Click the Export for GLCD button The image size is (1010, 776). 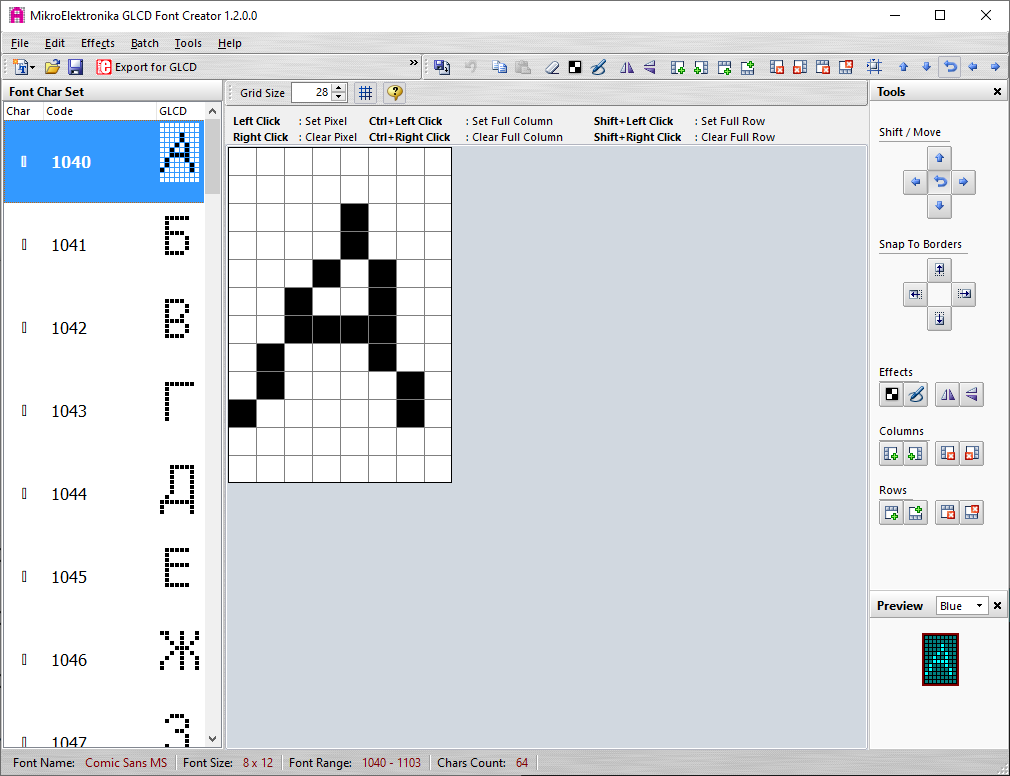[x=146, y=67]
